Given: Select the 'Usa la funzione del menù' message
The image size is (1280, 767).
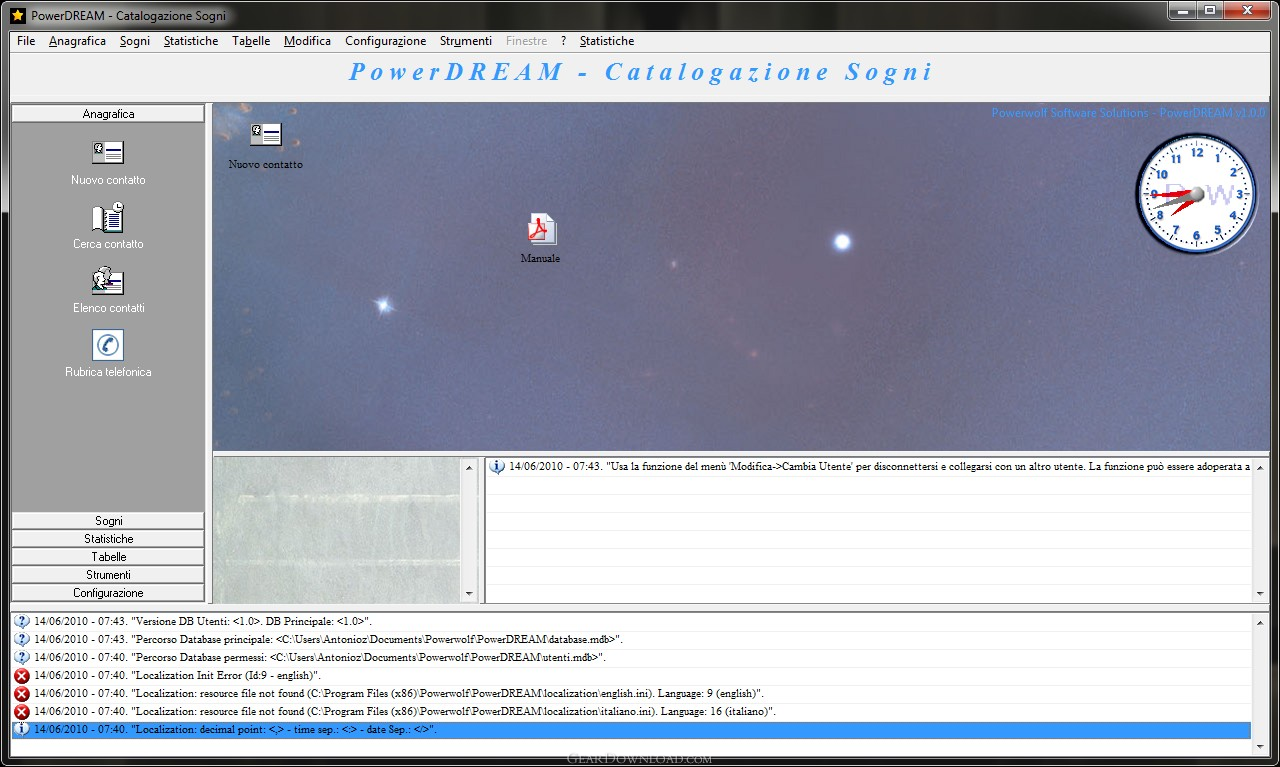Looking at the screenshot, I should [x=869, y=466].
